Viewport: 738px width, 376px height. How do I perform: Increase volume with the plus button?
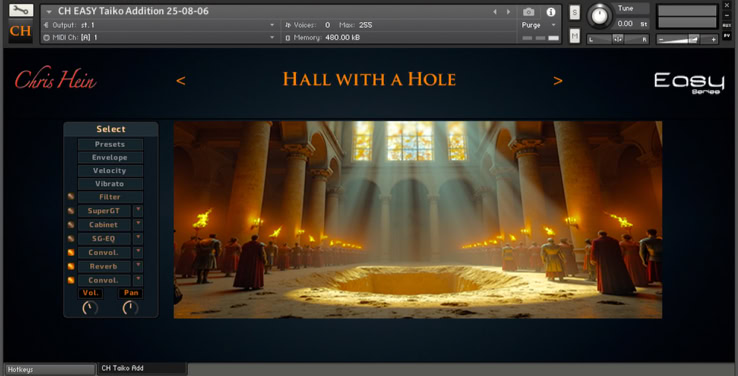714,40
